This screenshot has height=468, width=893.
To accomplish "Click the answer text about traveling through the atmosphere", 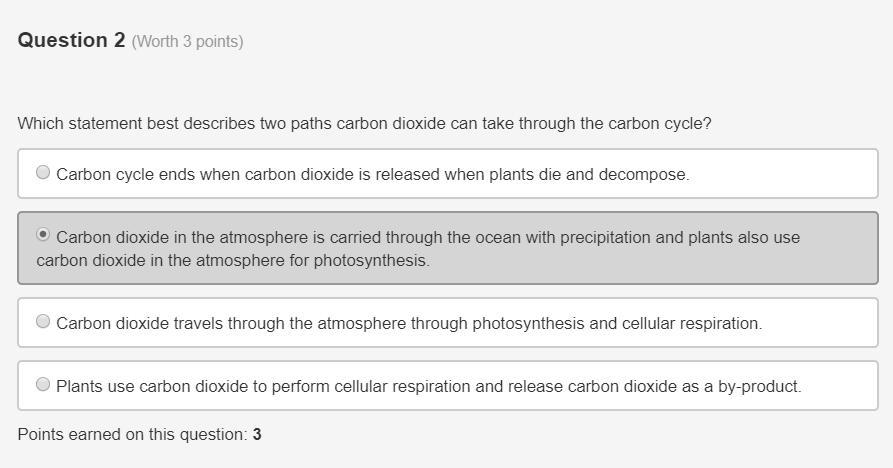I will point(409,324).
